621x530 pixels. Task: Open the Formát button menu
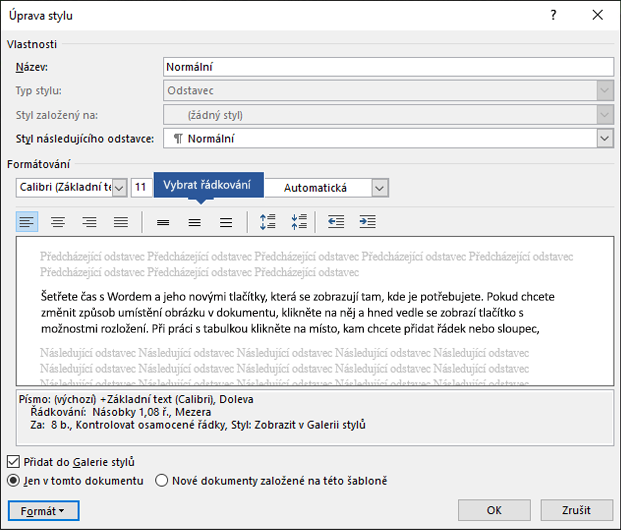43,511
